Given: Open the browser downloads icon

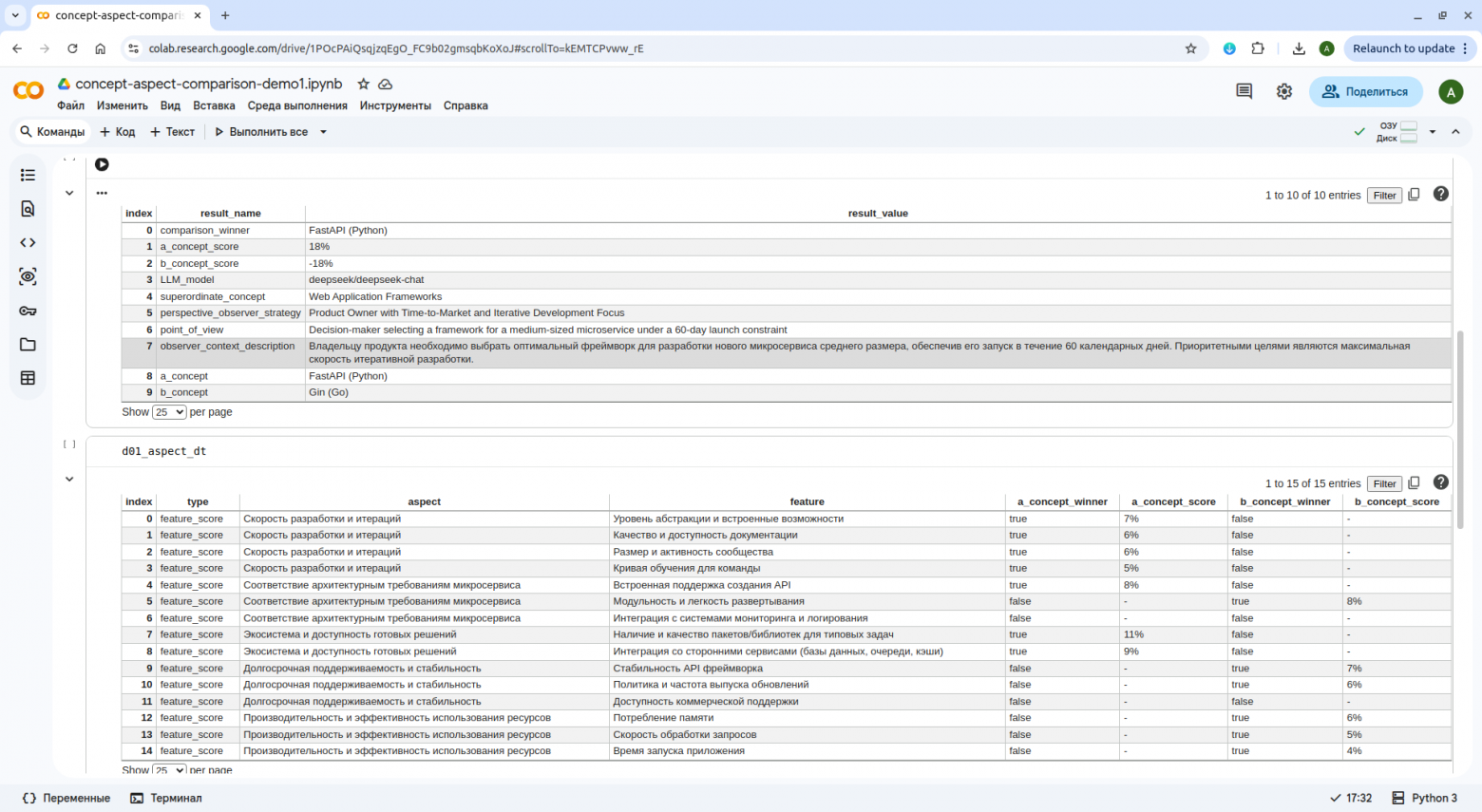Looking at the screenshot, I should [1299, 48].
